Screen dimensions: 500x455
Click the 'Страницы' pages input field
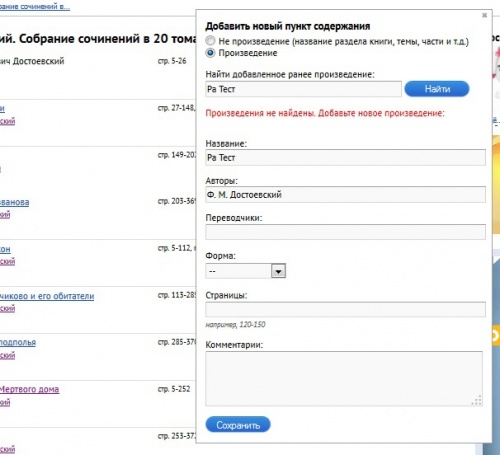tap(345, 309)
